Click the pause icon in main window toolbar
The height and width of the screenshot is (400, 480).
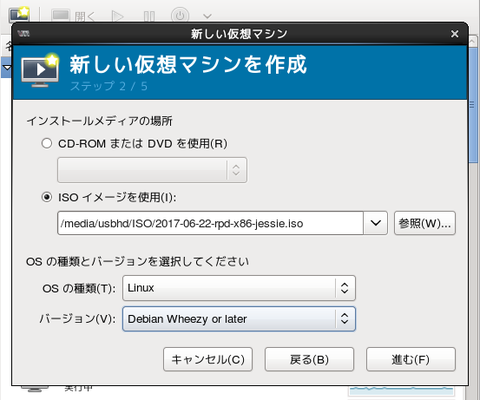pyautogui.click(x=149, y=16)
